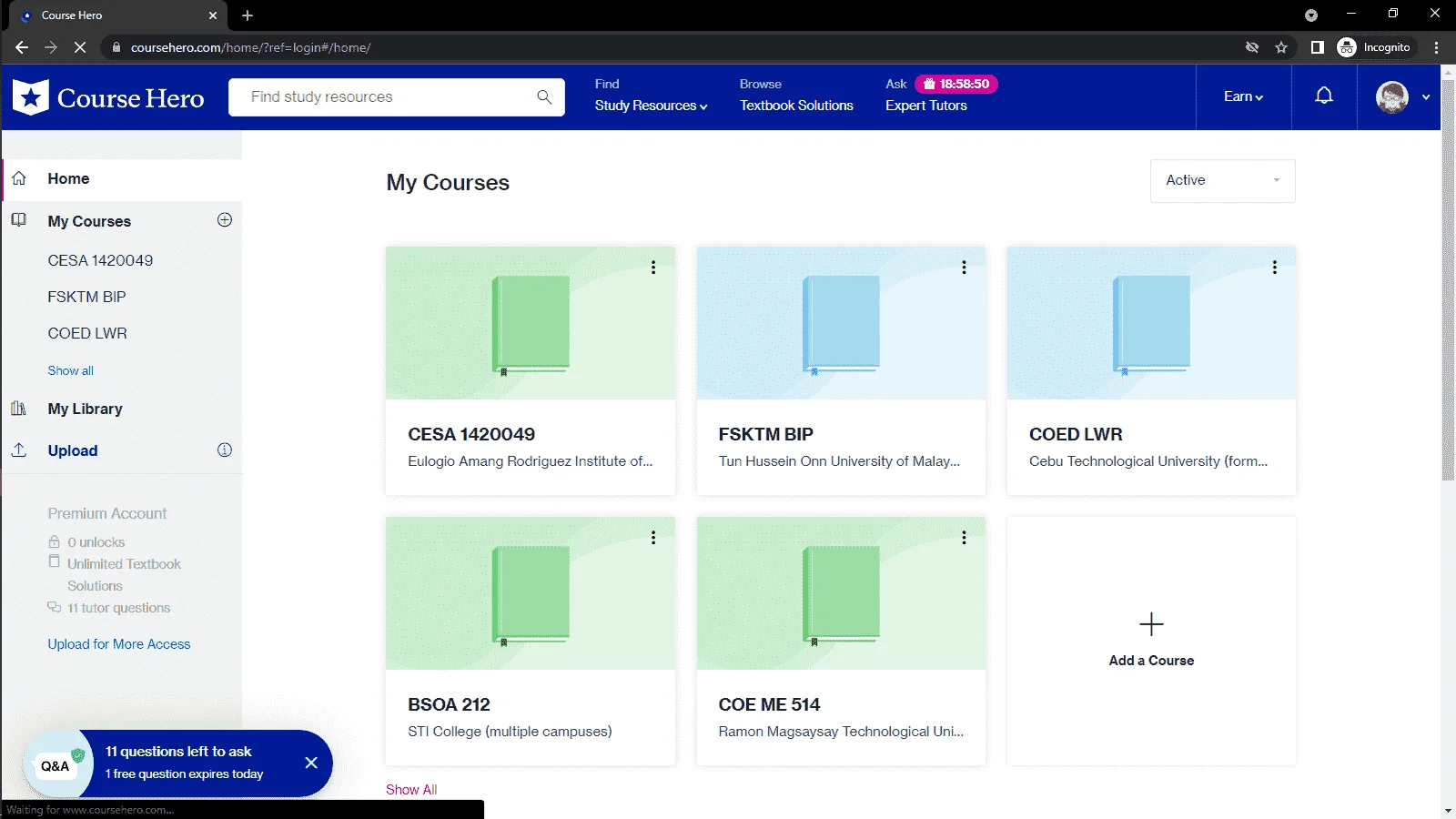Click the Home sidebar icon
Viewport: 1456px width, 819px height.
(x=19, y=178)
